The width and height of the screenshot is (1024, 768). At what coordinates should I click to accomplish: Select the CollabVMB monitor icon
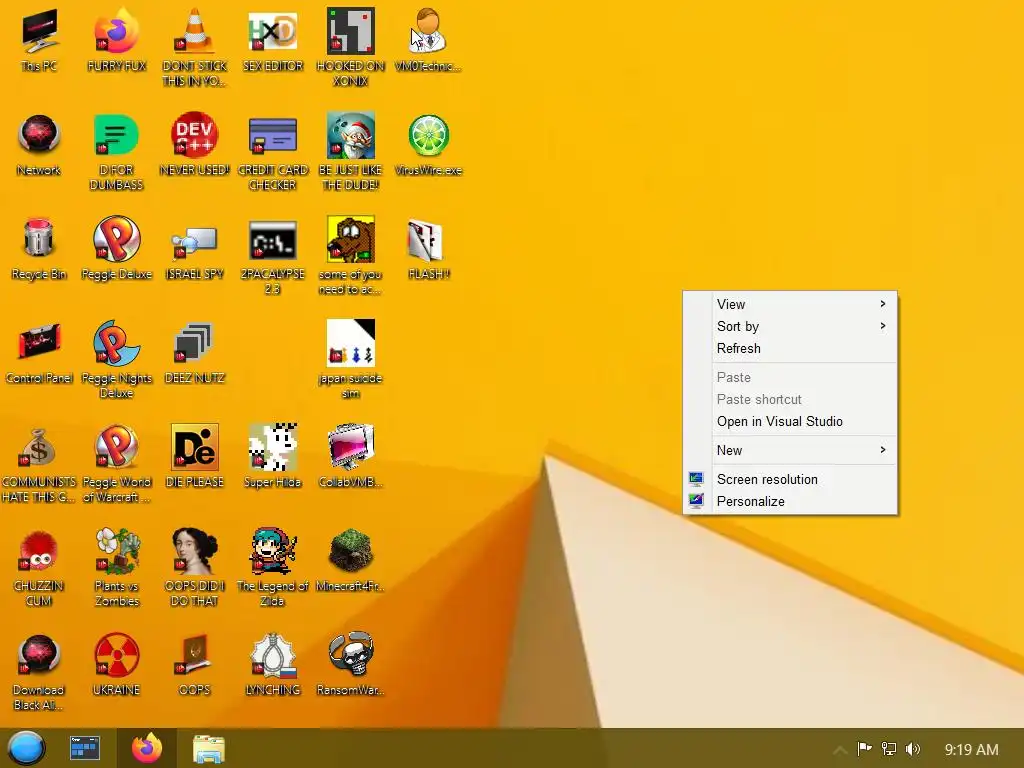(351, 447)
